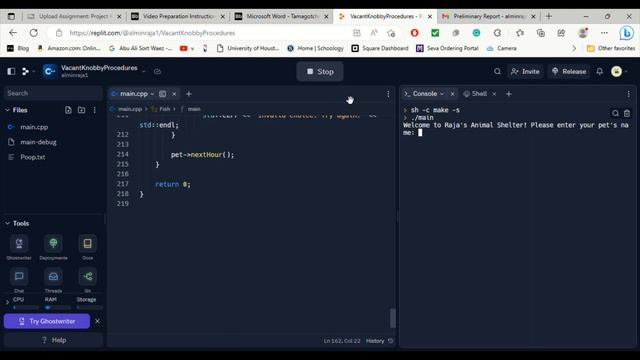Open the Help link
This screenshot has width=640, height=360.
[53, 340]
